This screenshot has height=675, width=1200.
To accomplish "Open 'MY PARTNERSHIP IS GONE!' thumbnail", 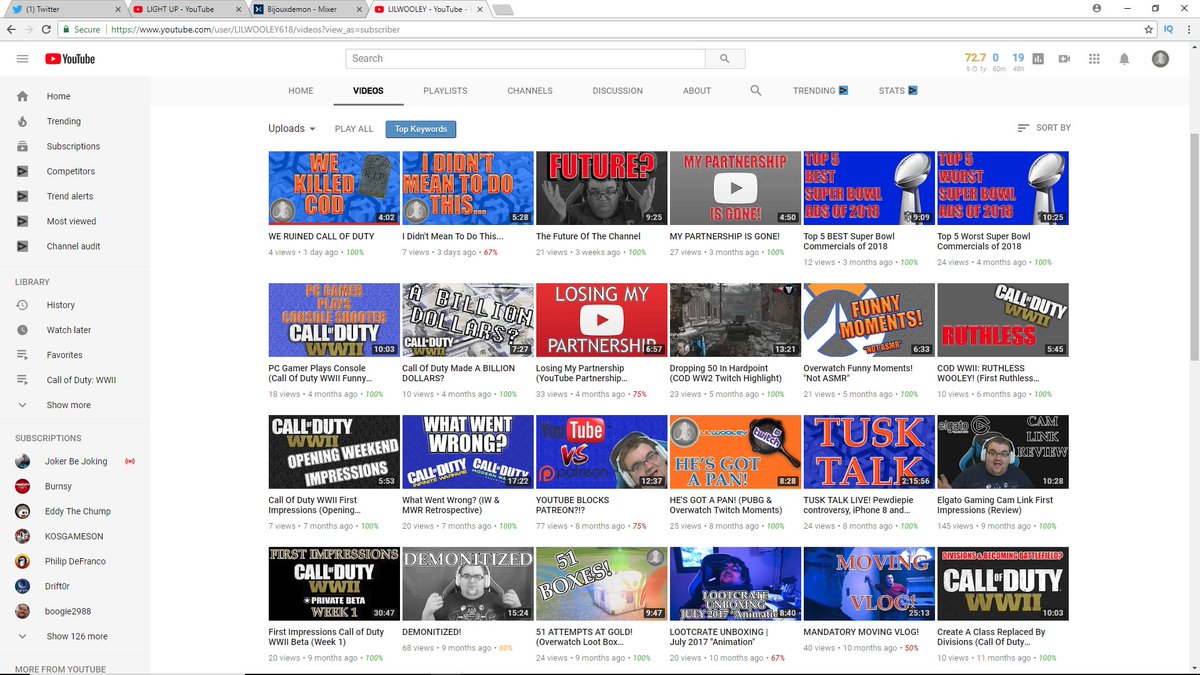I will pyautogui.click(x=735, y=188).
